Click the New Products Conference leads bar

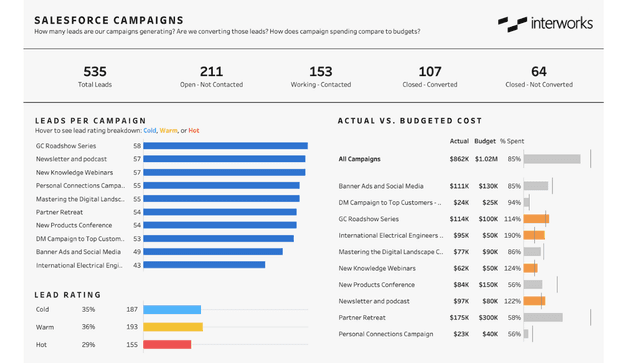pos(220,225)
